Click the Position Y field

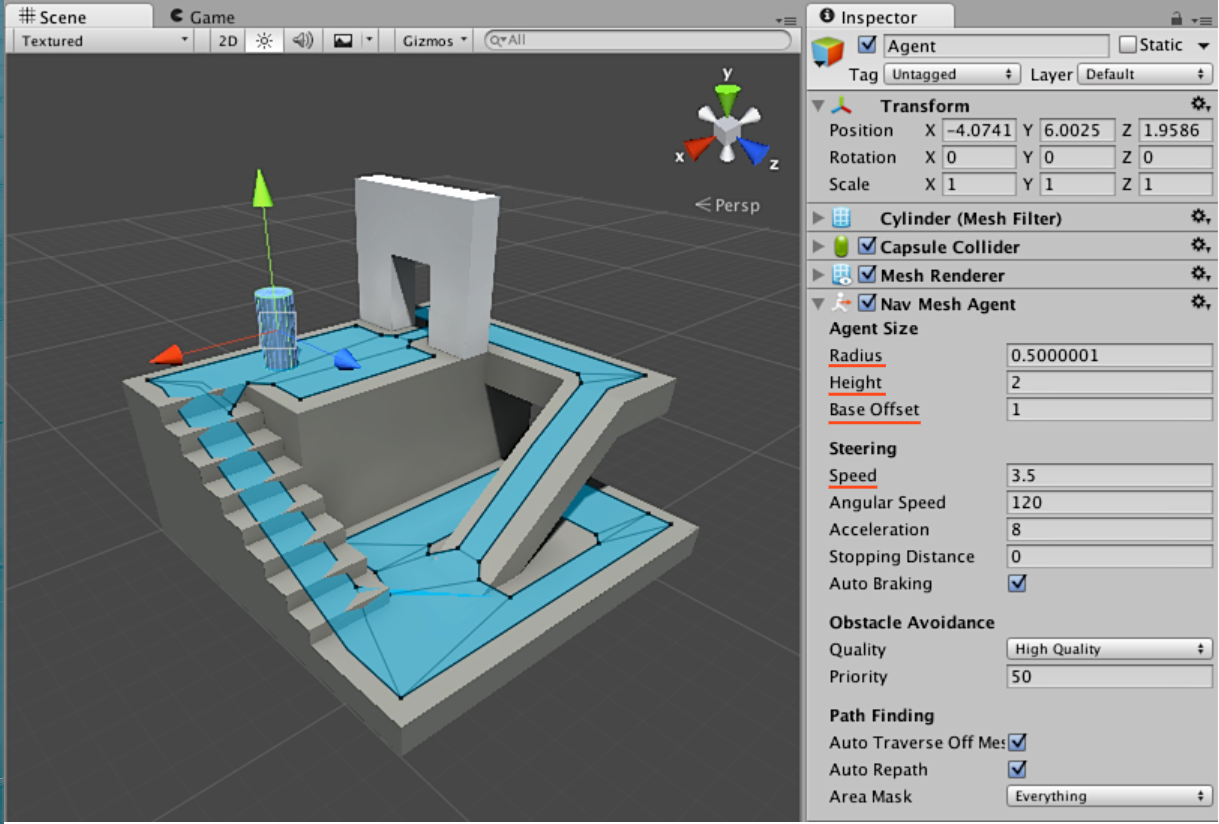click(x=1077, y=131)
